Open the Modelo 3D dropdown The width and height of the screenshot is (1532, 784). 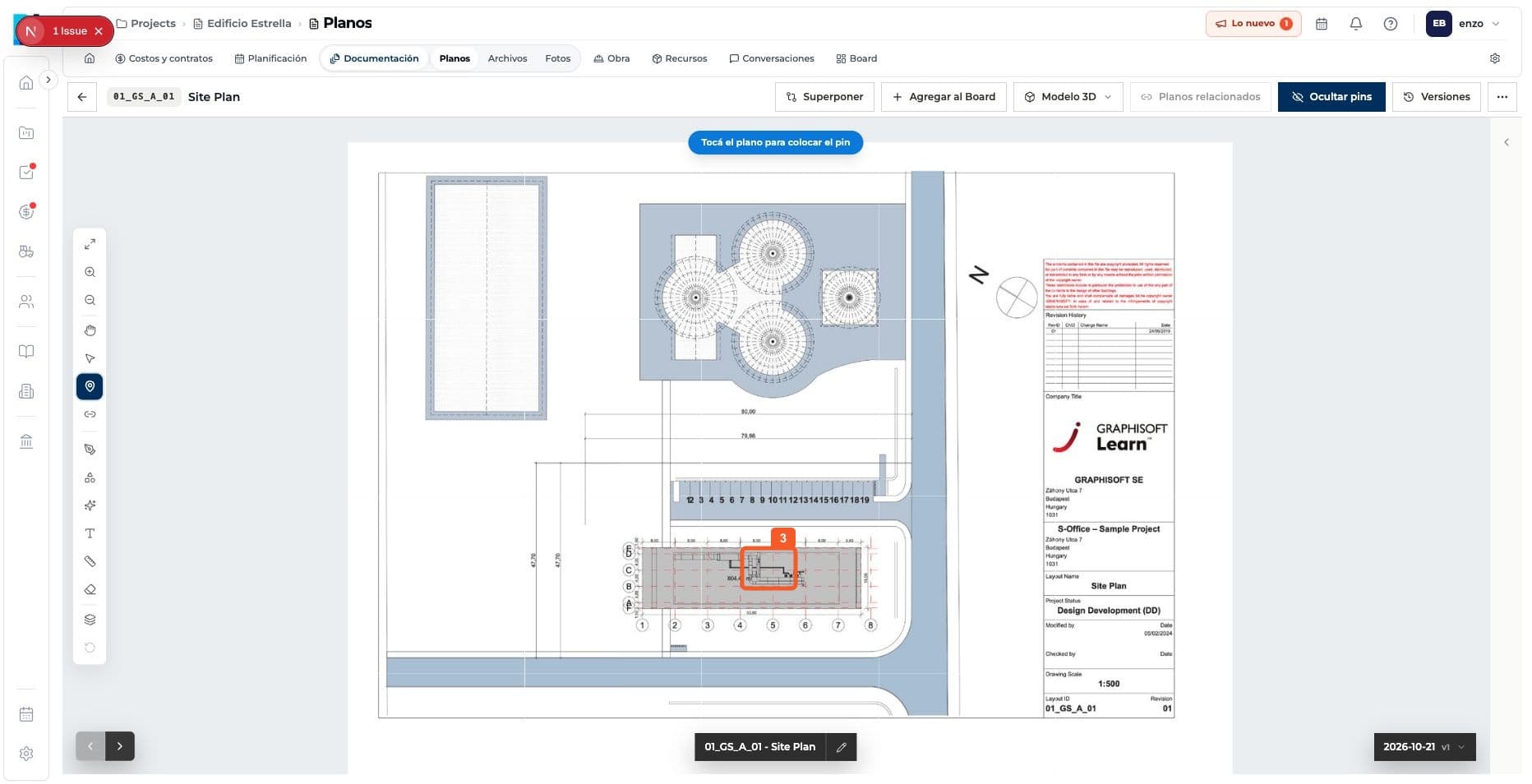pos(1068,97)
